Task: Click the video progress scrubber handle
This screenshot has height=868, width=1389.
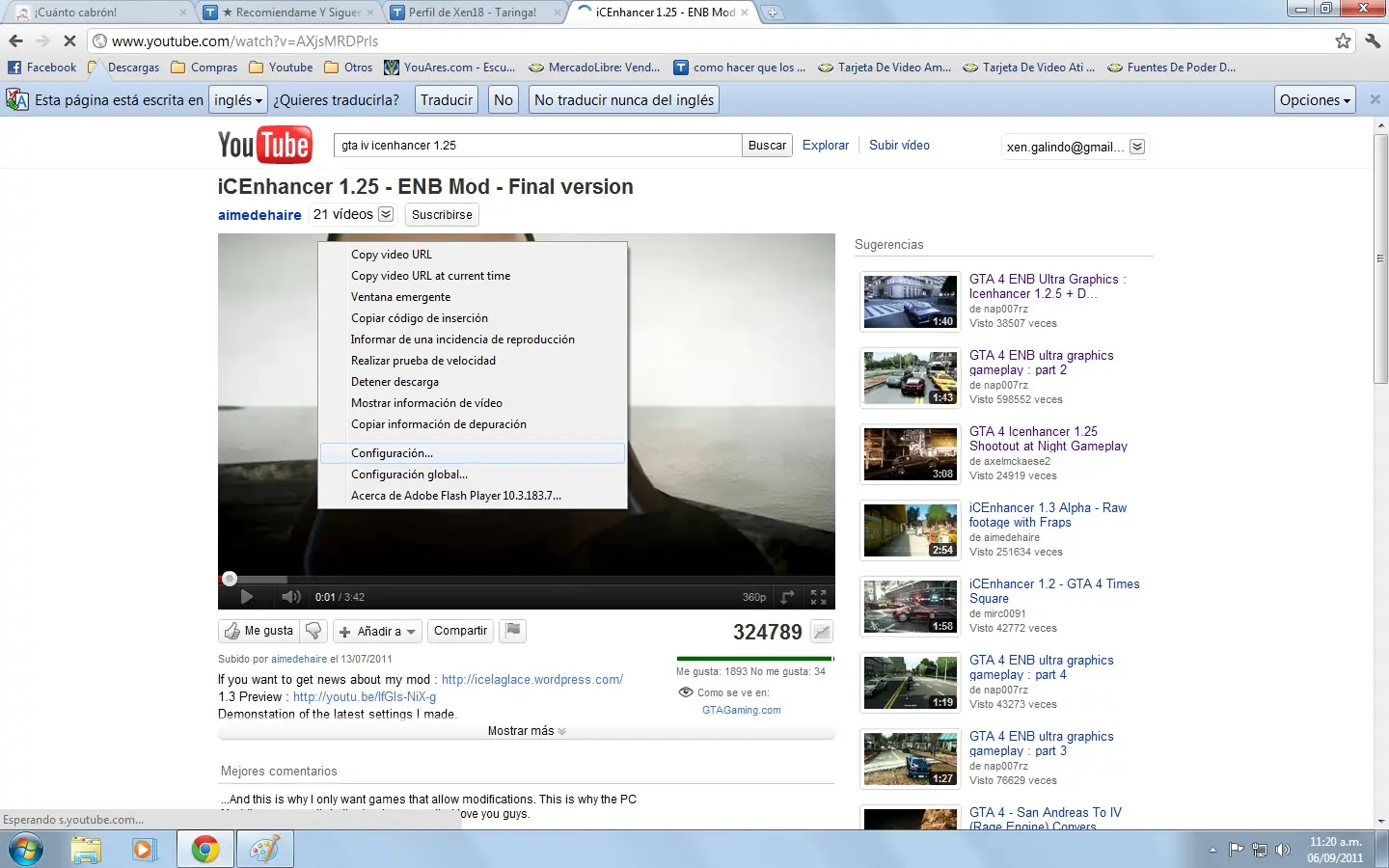Action: [x=230, y=579]
